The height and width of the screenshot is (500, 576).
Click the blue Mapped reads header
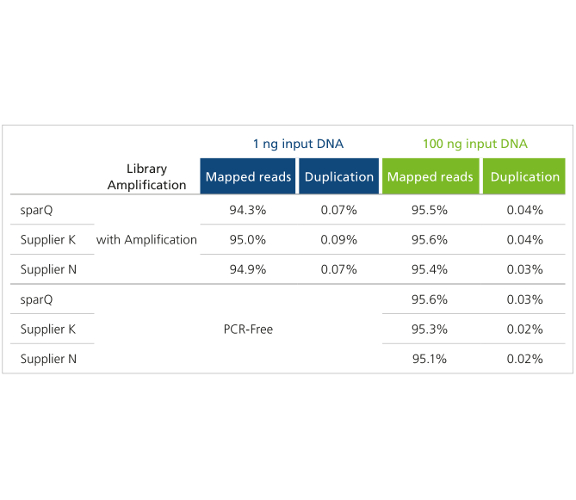pyautogui.click(x=248, y=176)
